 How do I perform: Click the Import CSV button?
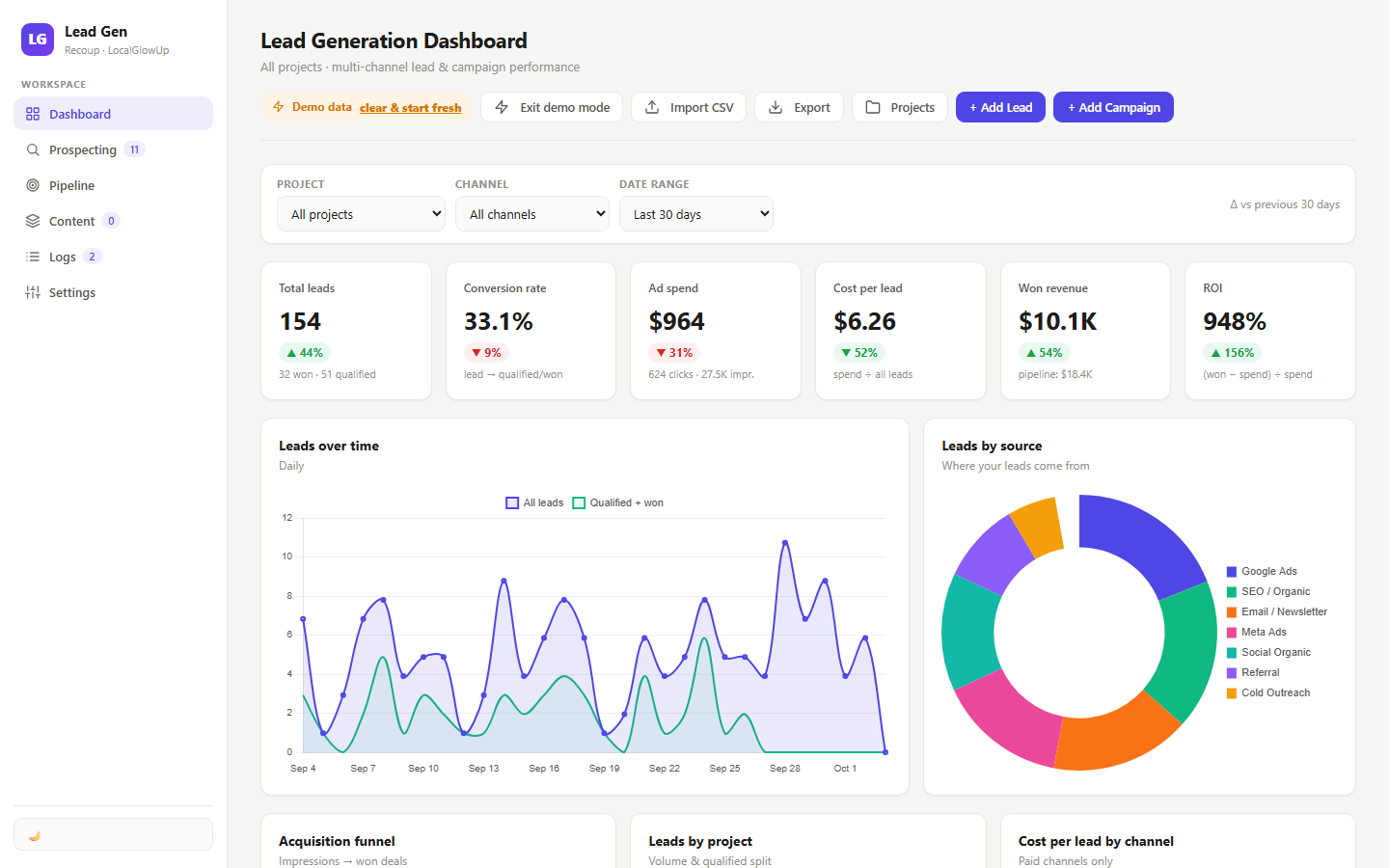click(689, 107)
